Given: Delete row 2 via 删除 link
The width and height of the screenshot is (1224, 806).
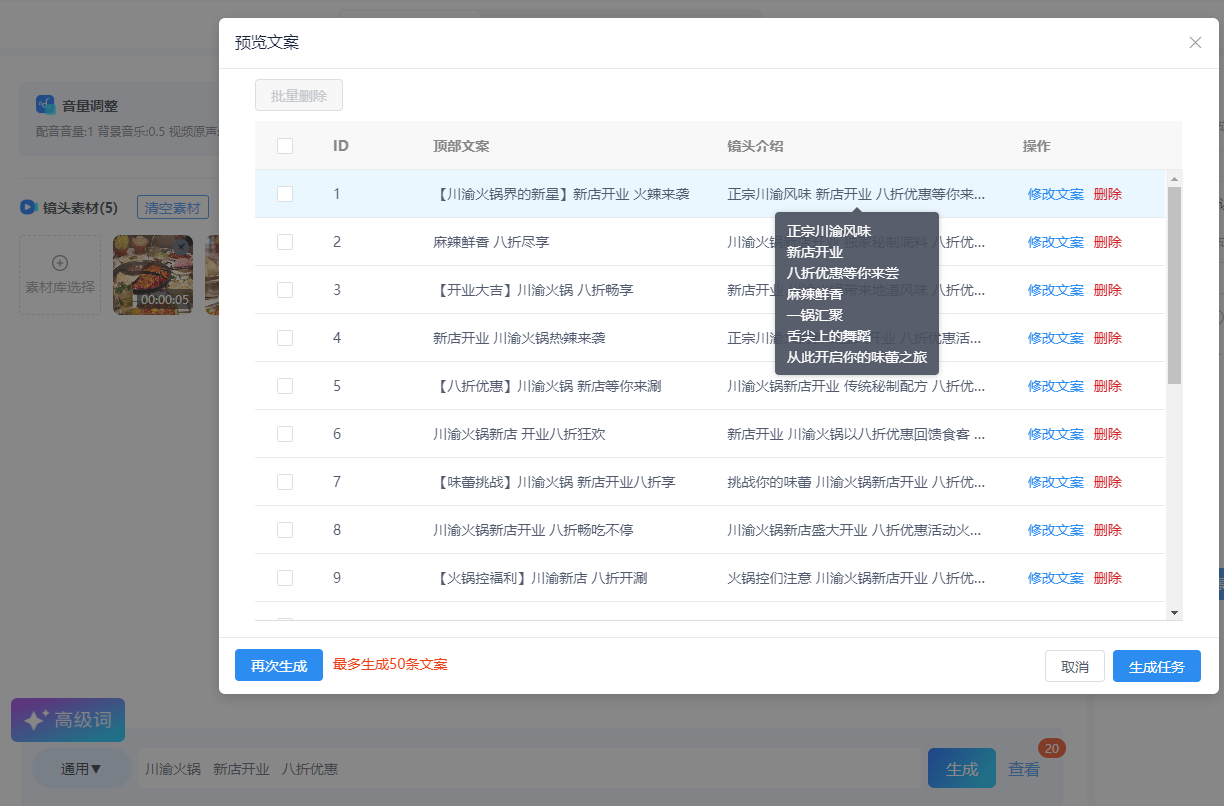Looking at the screenshot, I should coord(1107,242).
